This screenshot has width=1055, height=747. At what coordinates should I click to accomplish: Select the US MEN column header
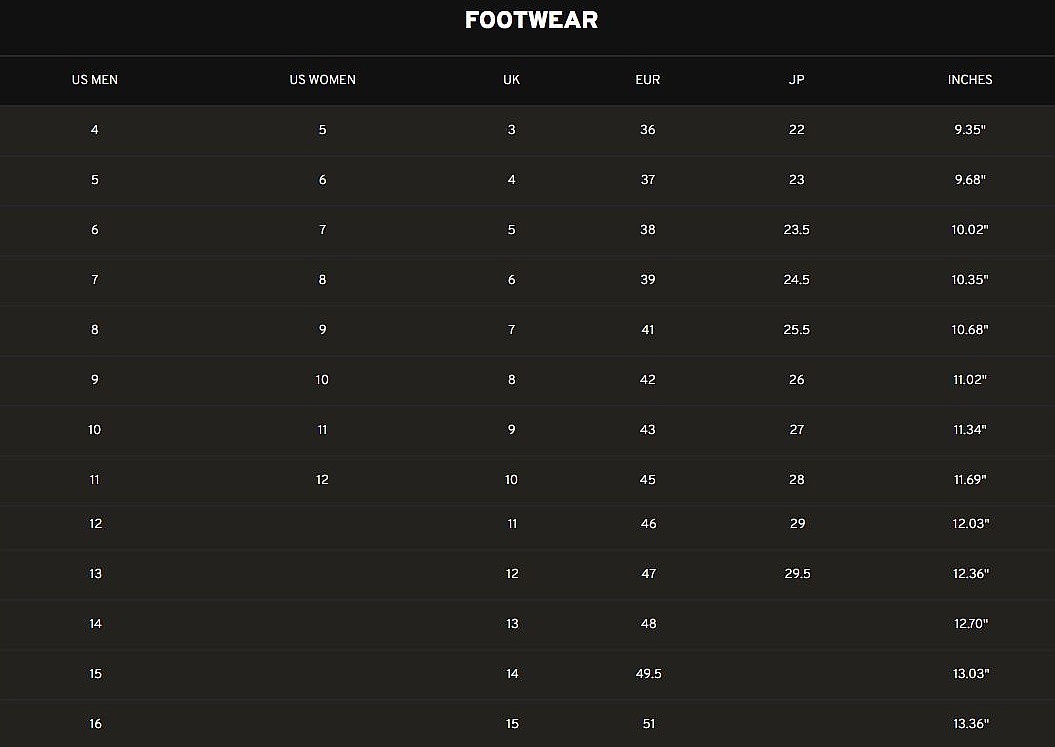(x=95, y=80)
